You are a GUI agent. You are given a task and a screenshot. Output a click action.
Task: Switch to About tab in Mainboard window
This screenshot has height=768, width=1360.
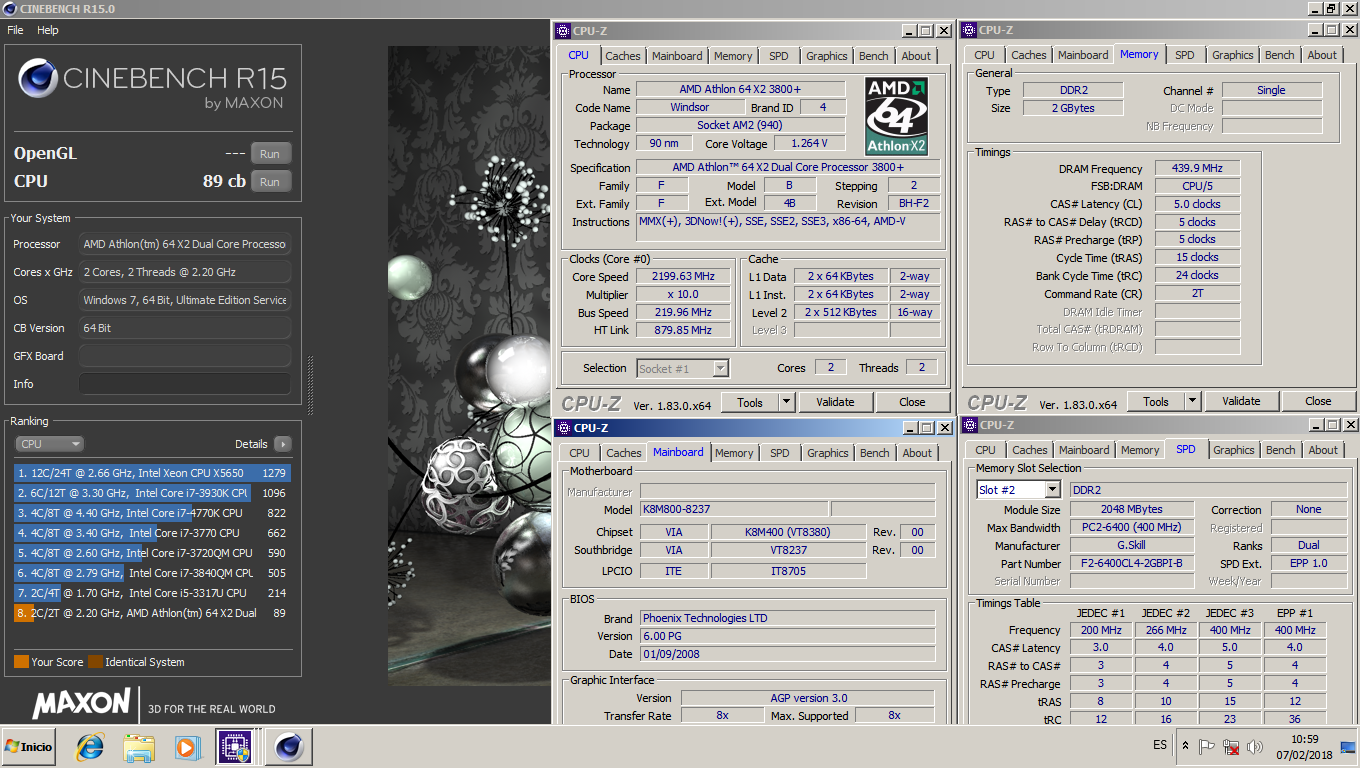click(917, 453)
